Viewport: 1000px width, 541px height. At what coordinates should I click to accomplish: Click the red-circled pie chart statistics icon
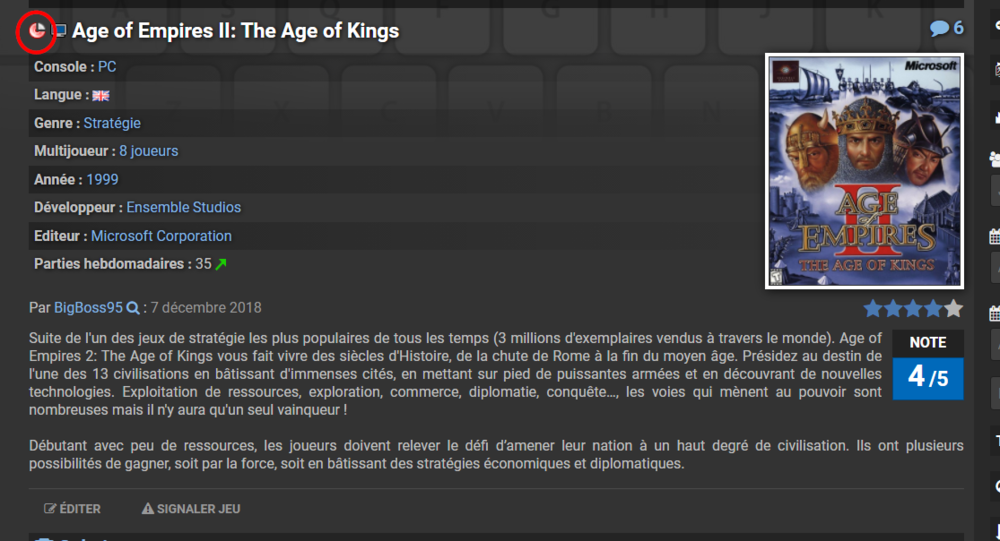(x=36, y=31)
